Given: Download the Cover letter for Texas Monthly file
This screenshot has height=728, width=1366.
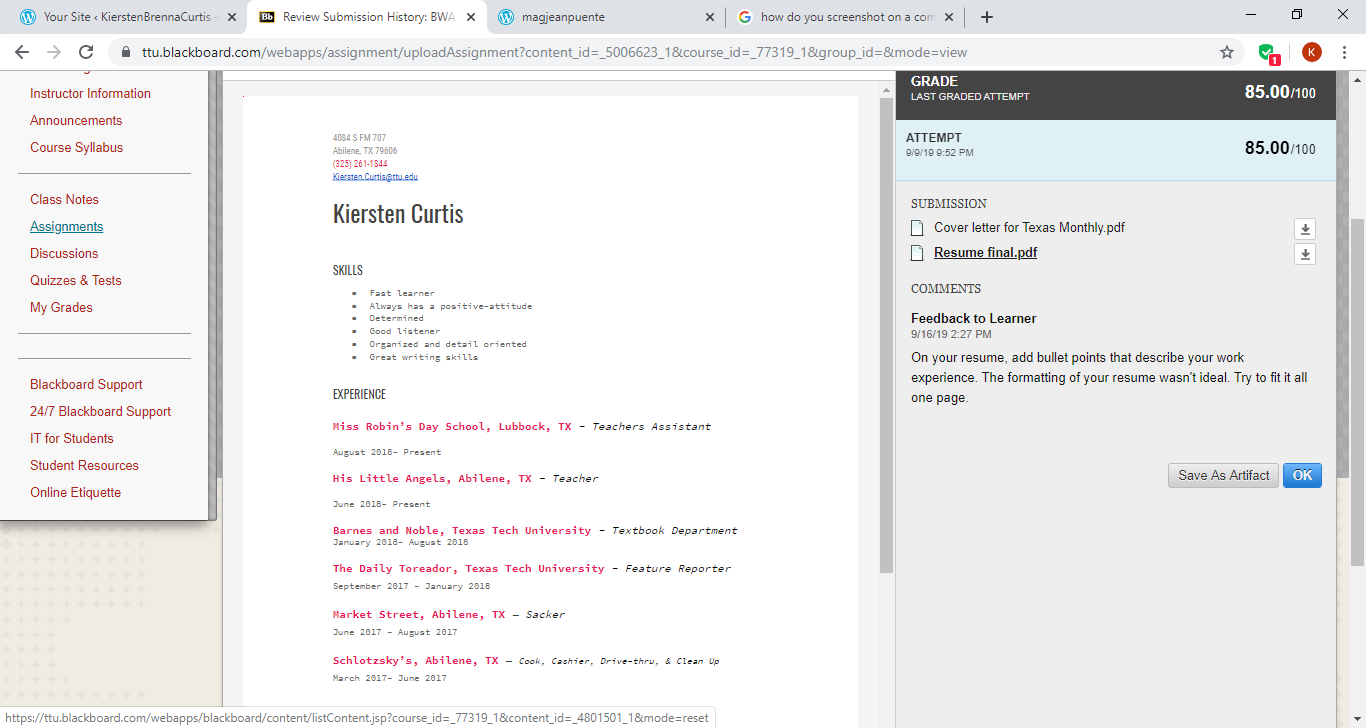Looking at the screenshot, I should tap(1304, 229).
